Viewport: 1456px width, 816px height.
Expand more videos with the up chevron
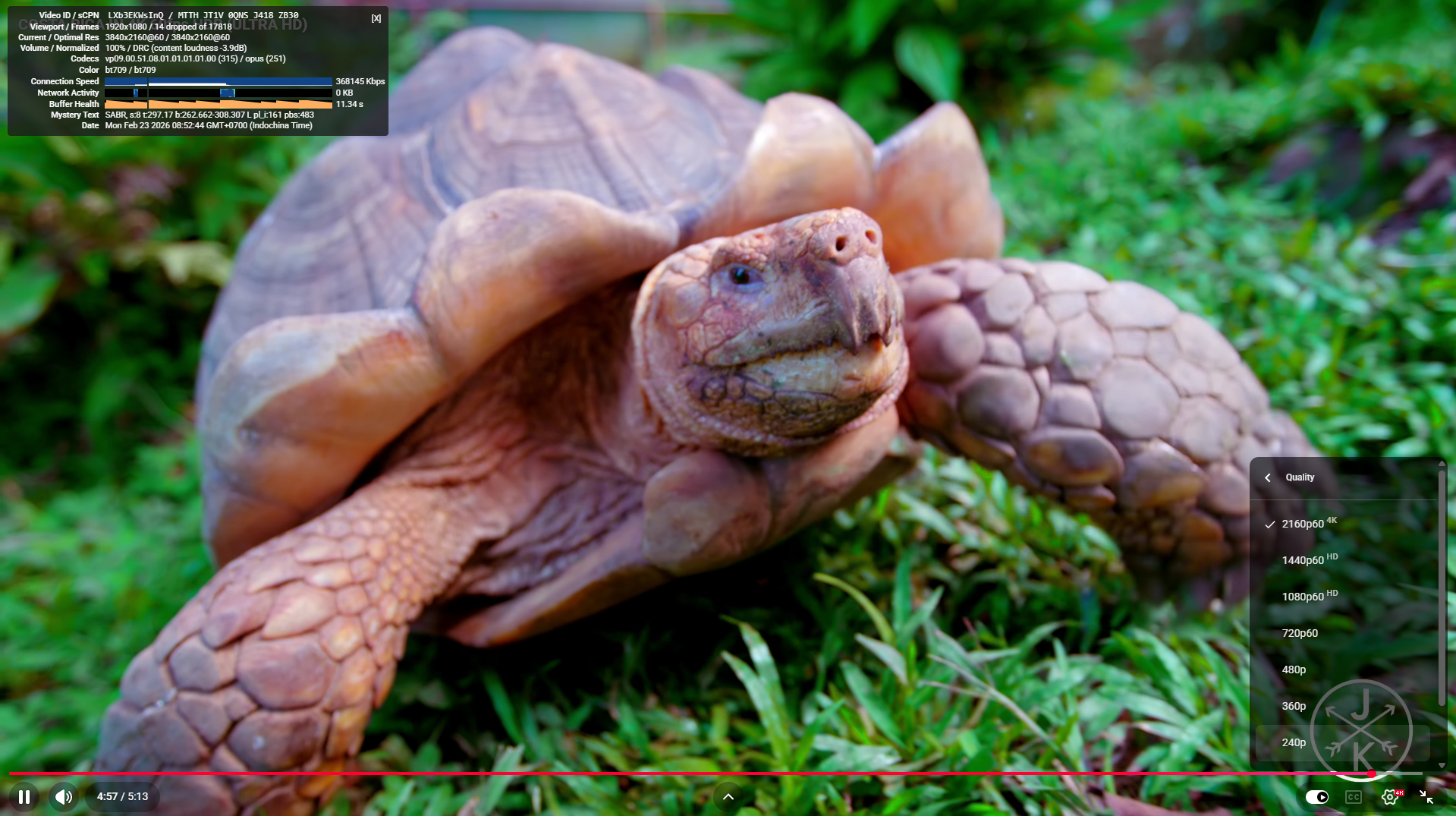[728, 797]
